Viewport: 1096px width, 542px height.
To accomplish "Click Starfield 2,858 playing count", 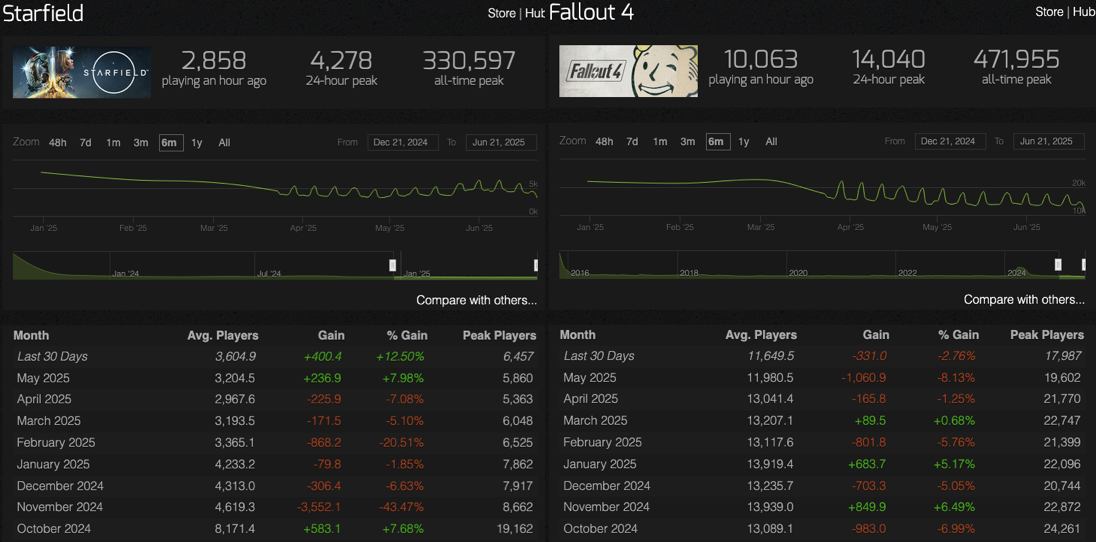I will click(214, 61).
